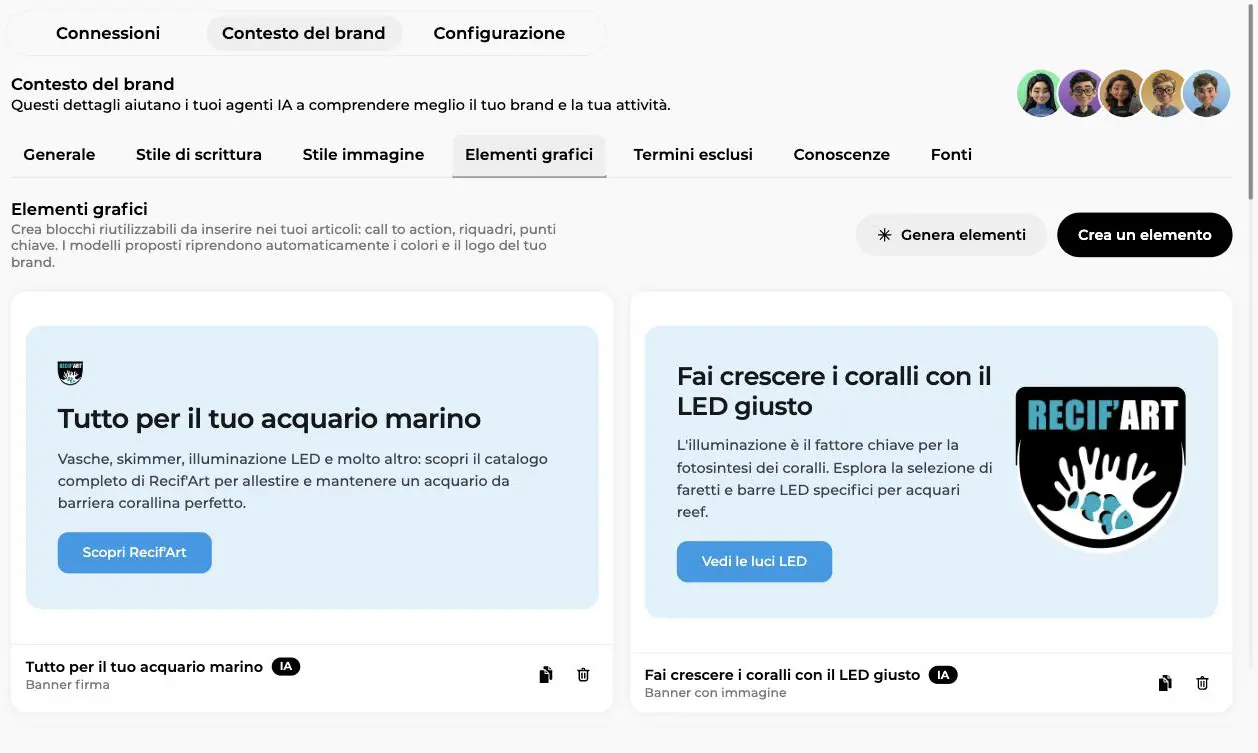
Task: Switch to the Stile di scrittura tab
Action: point(199,155)
